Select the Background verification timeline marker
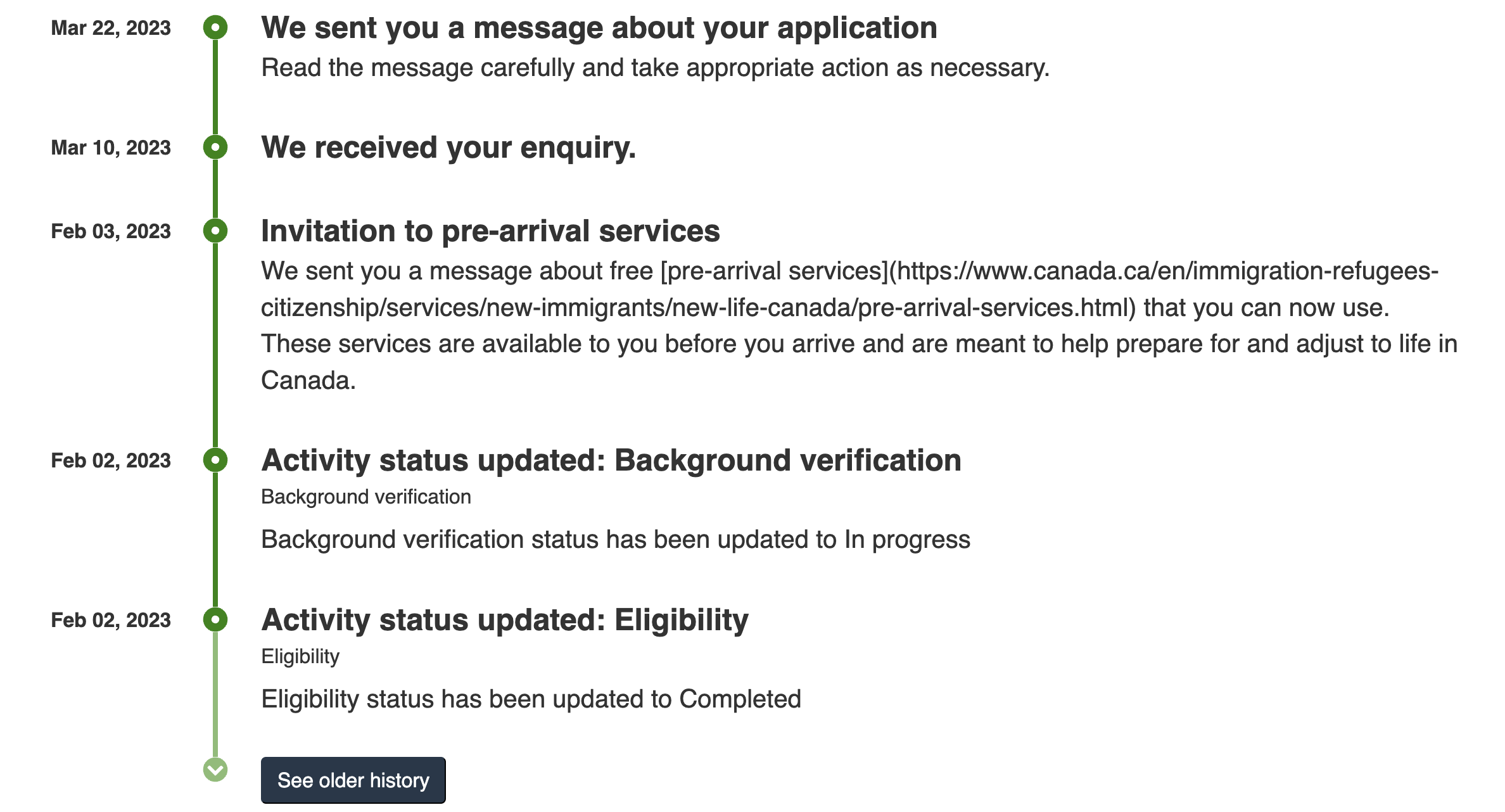Image resolution: width=1505 pixels, height=812 pixels. (x=215, y=460)
